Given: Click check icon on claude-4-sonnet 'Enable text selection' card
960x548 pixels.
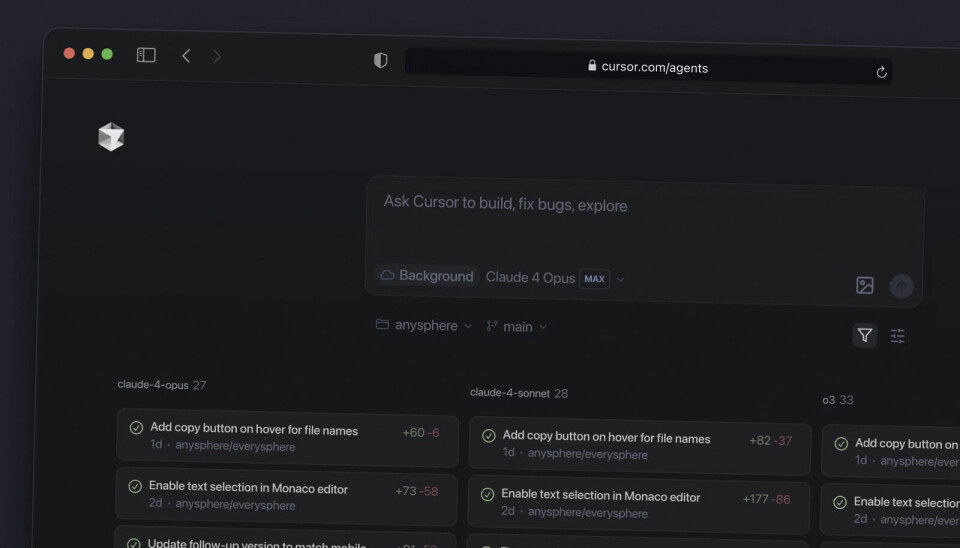Looking at the screenshot, I should coord(487,494).
